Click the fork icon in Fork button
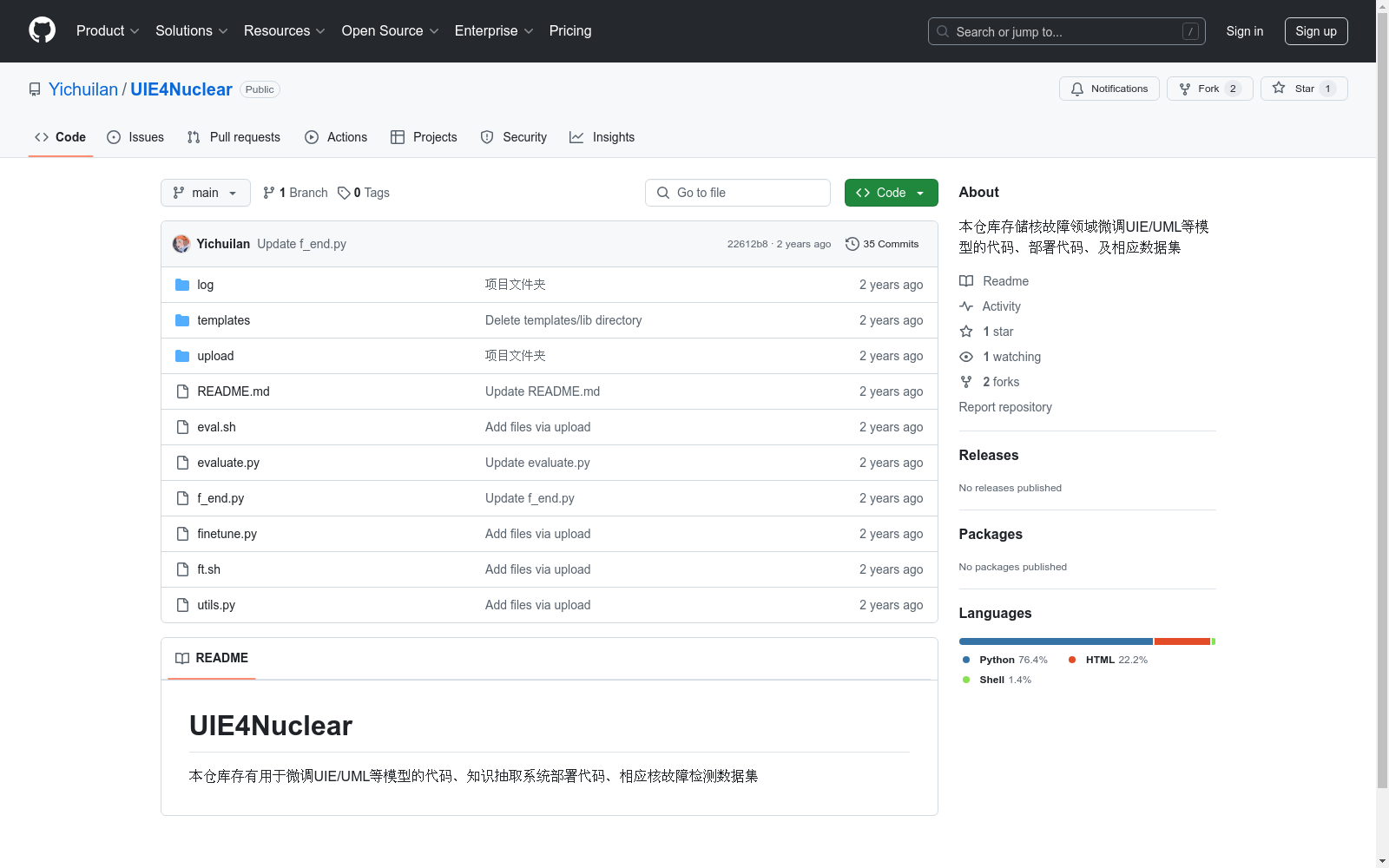Screen dimensions: 1389x868 pyautogui.click(x=1185, y=89)
